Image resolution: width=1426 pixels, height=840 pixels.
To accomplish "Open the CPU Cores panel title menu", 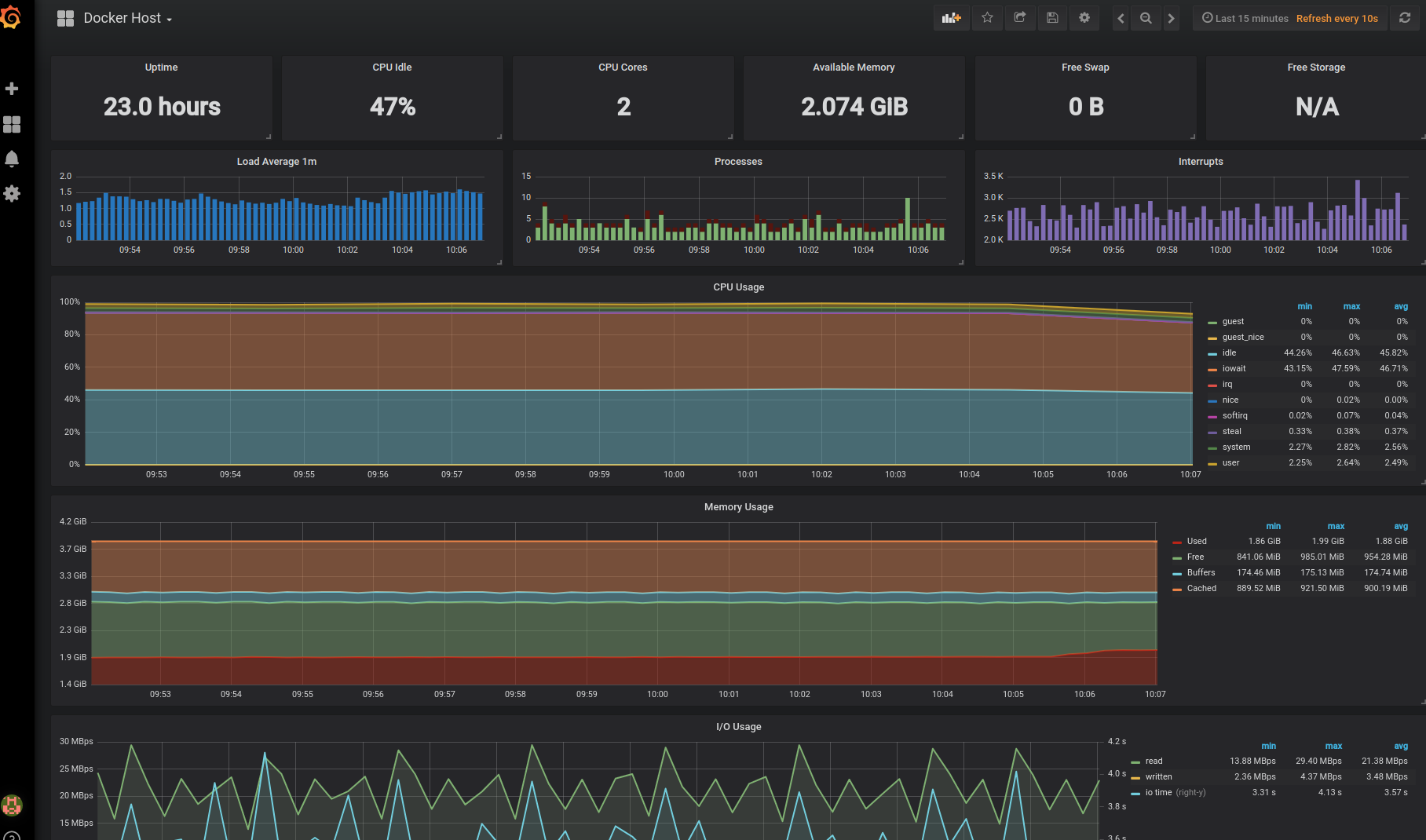I will pos(623,68).
